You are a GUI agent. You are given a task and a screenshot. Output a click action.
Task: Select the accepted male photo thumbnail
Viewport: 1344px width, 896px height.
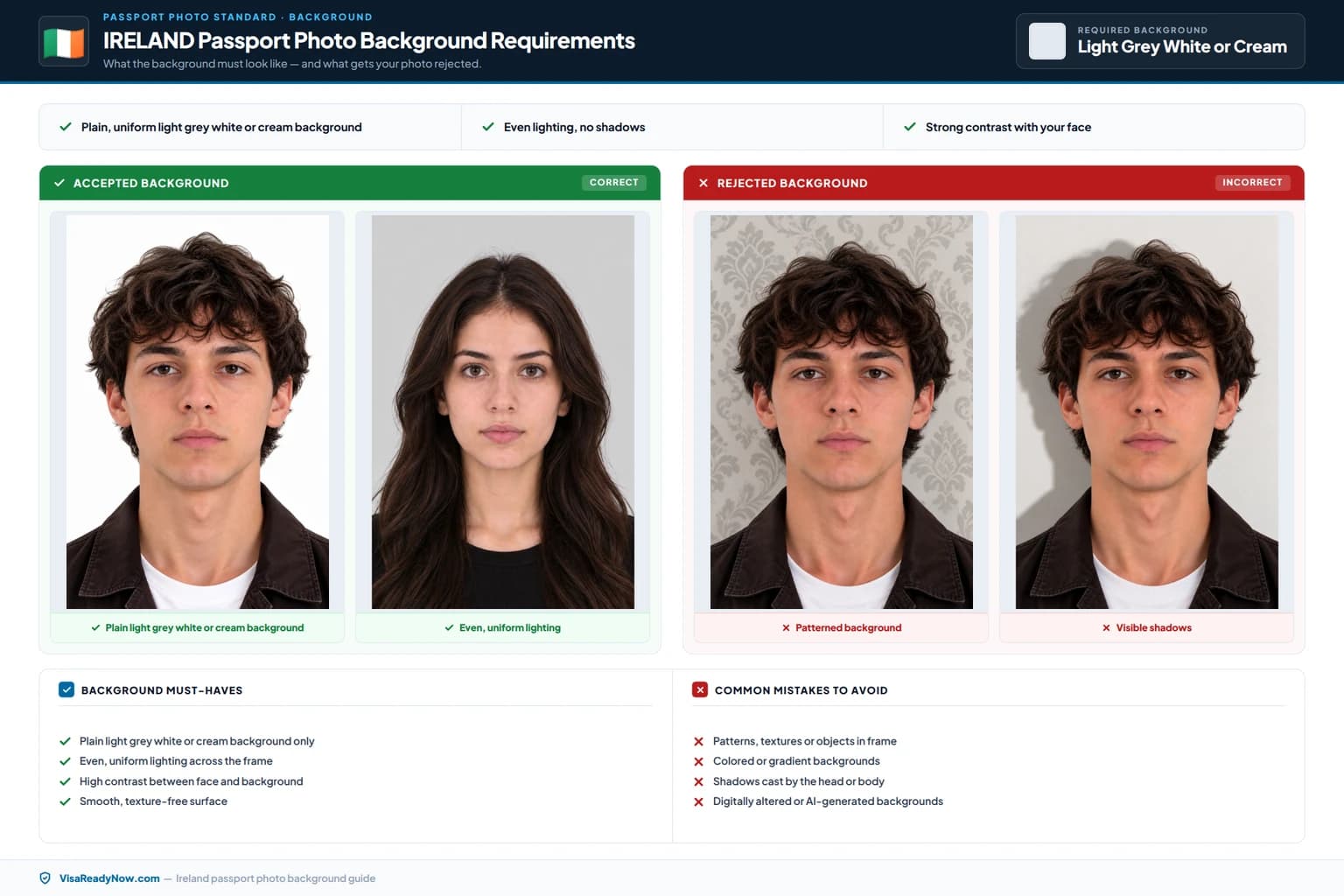(198, 412)
